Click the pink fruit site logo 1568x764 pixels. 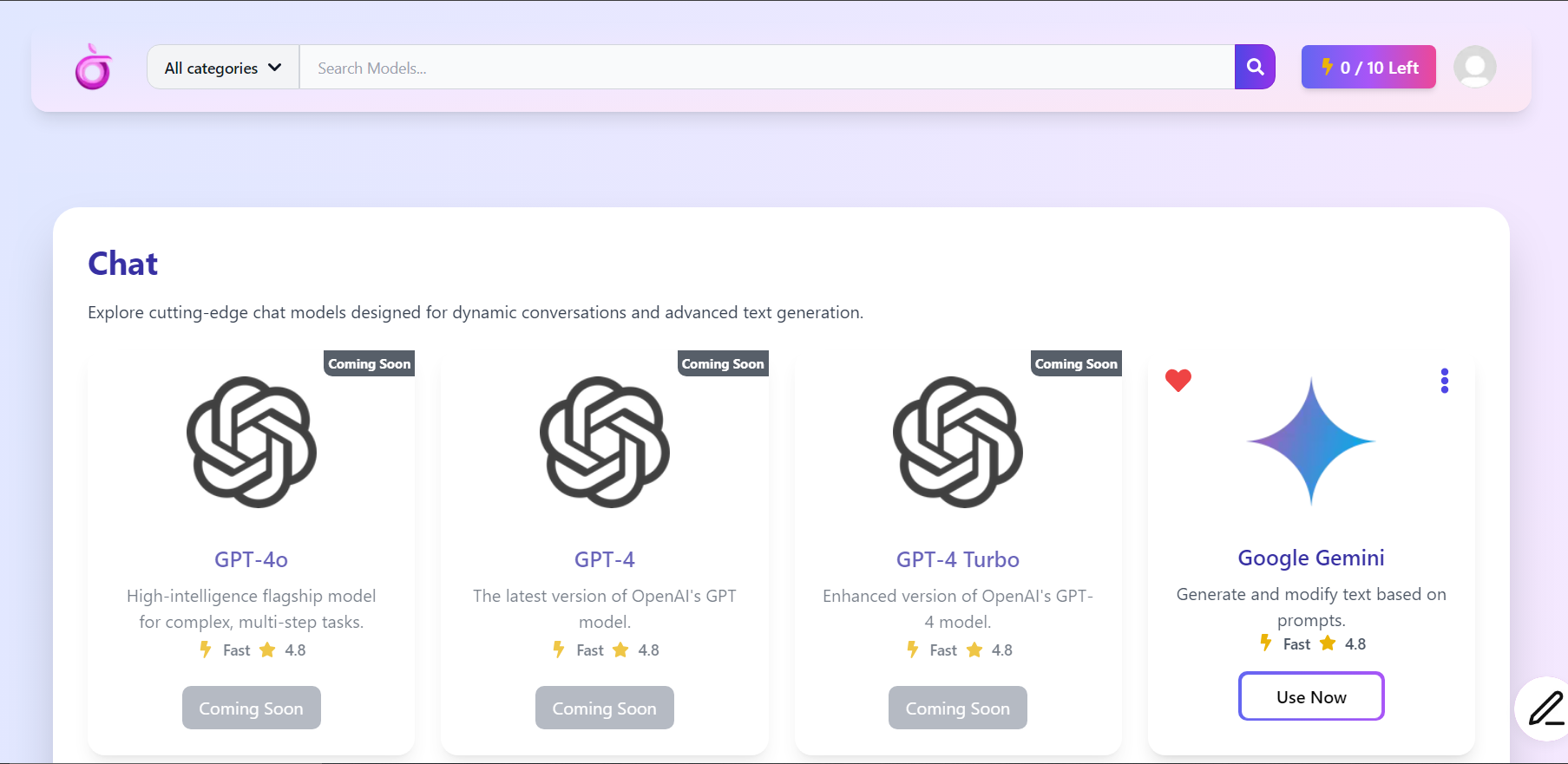pos(93,67)
